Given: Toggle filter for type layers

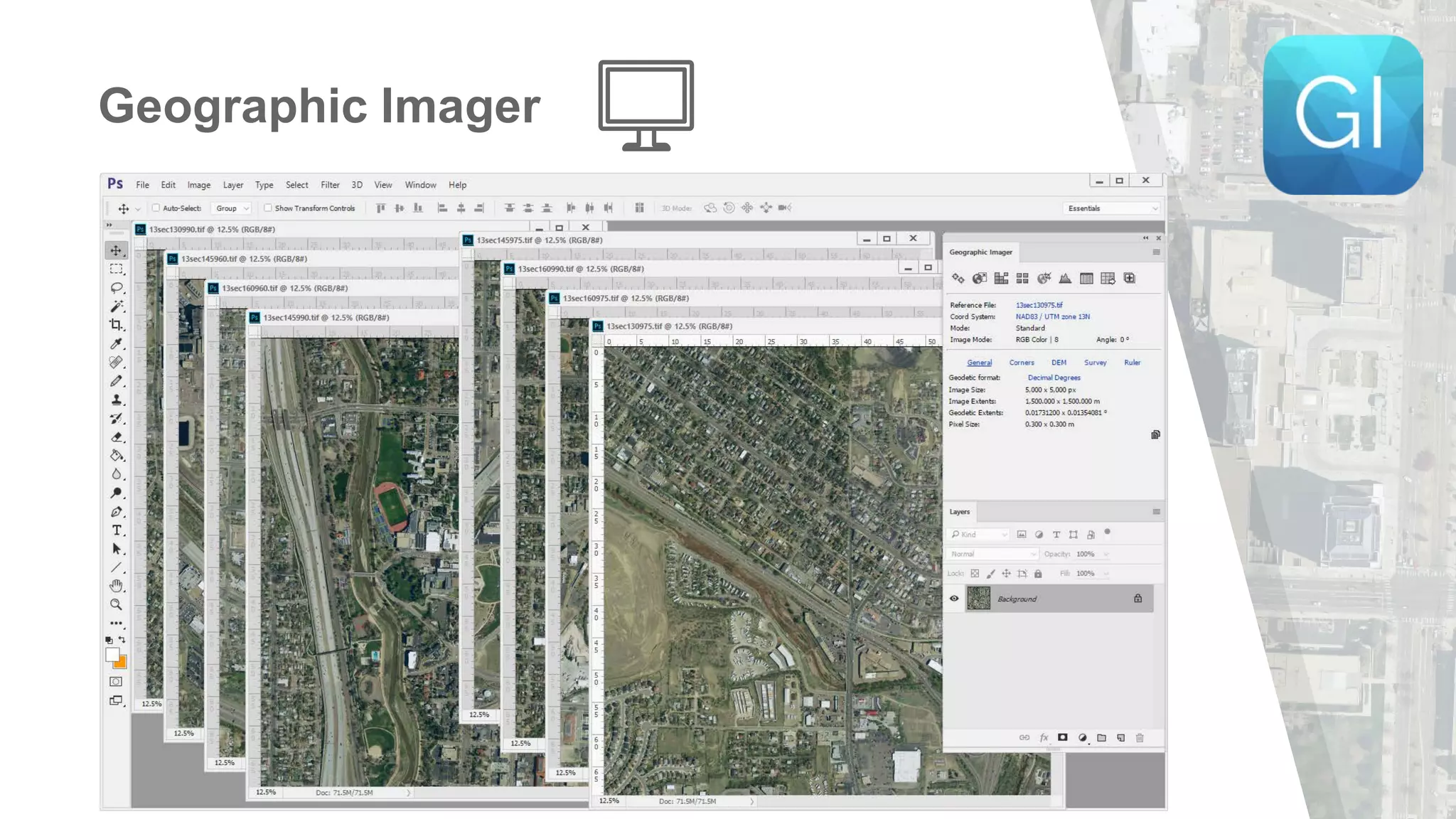Looking at the screenshot, I should pos(1056,535).
